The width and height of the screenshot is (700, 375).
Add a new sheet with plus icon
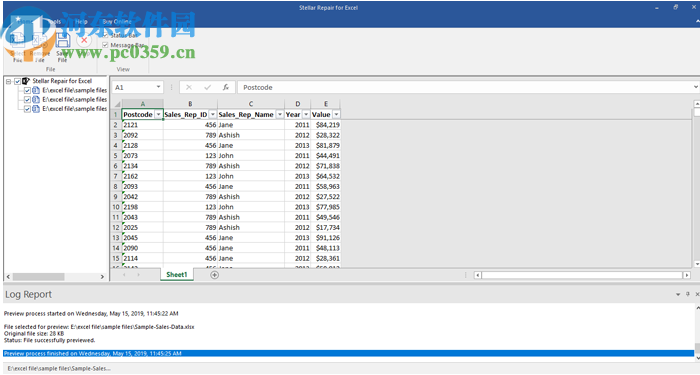point(214,275)
